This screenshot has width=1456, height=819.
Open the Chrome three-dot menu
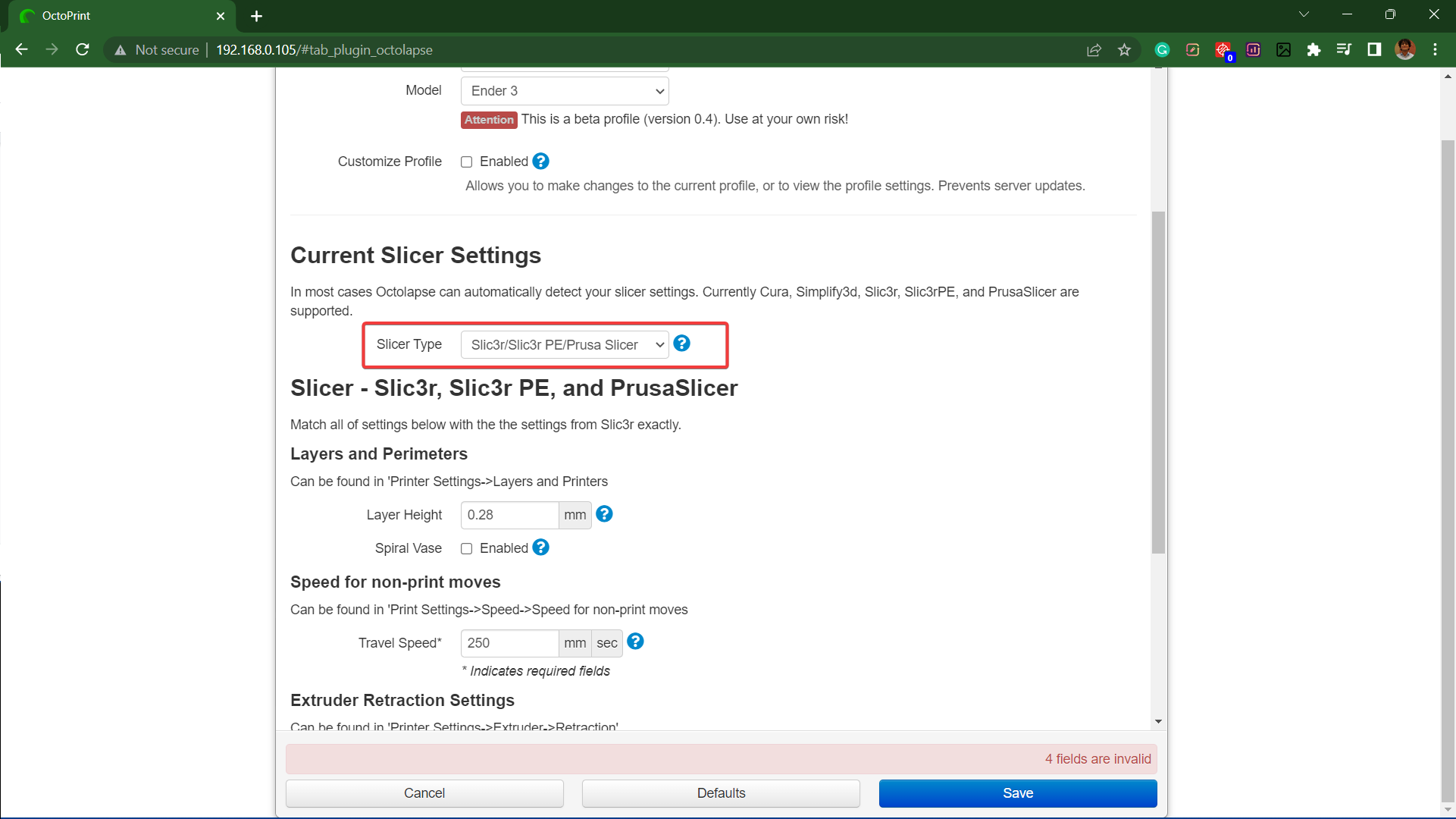coord(1435,50)
